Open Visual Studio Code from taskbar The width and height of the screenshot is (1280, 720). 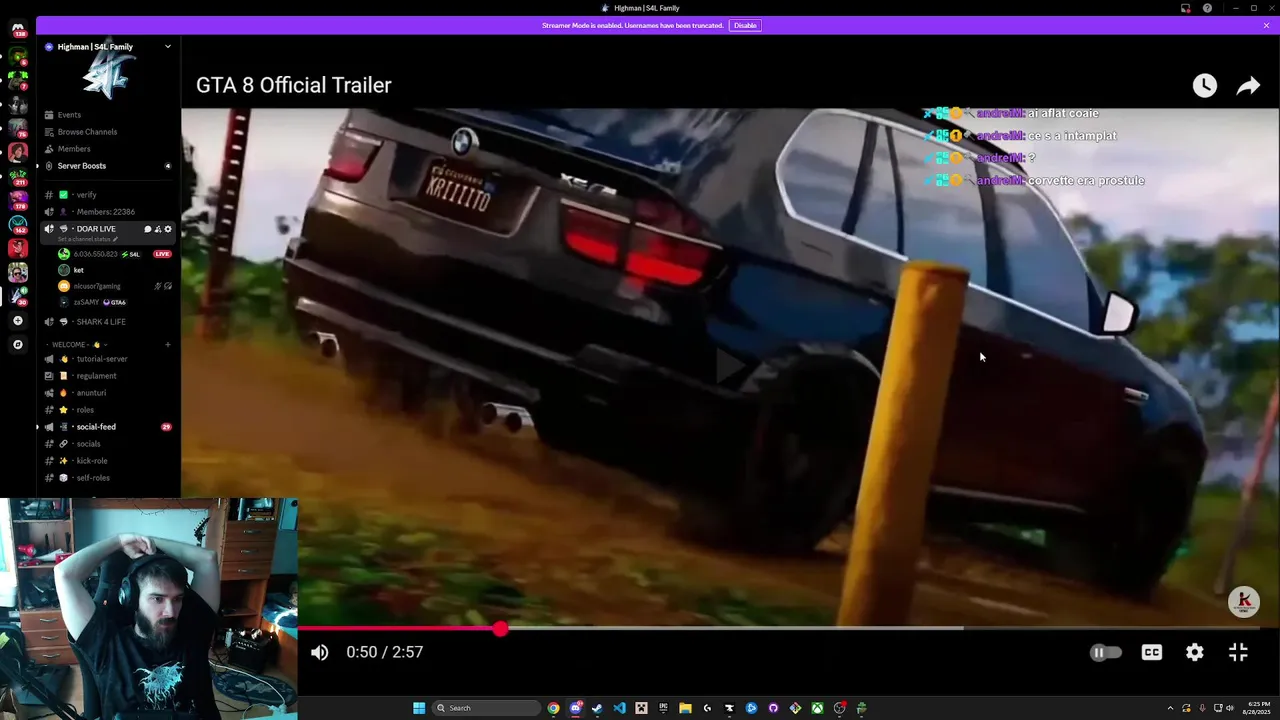[619, 708]
